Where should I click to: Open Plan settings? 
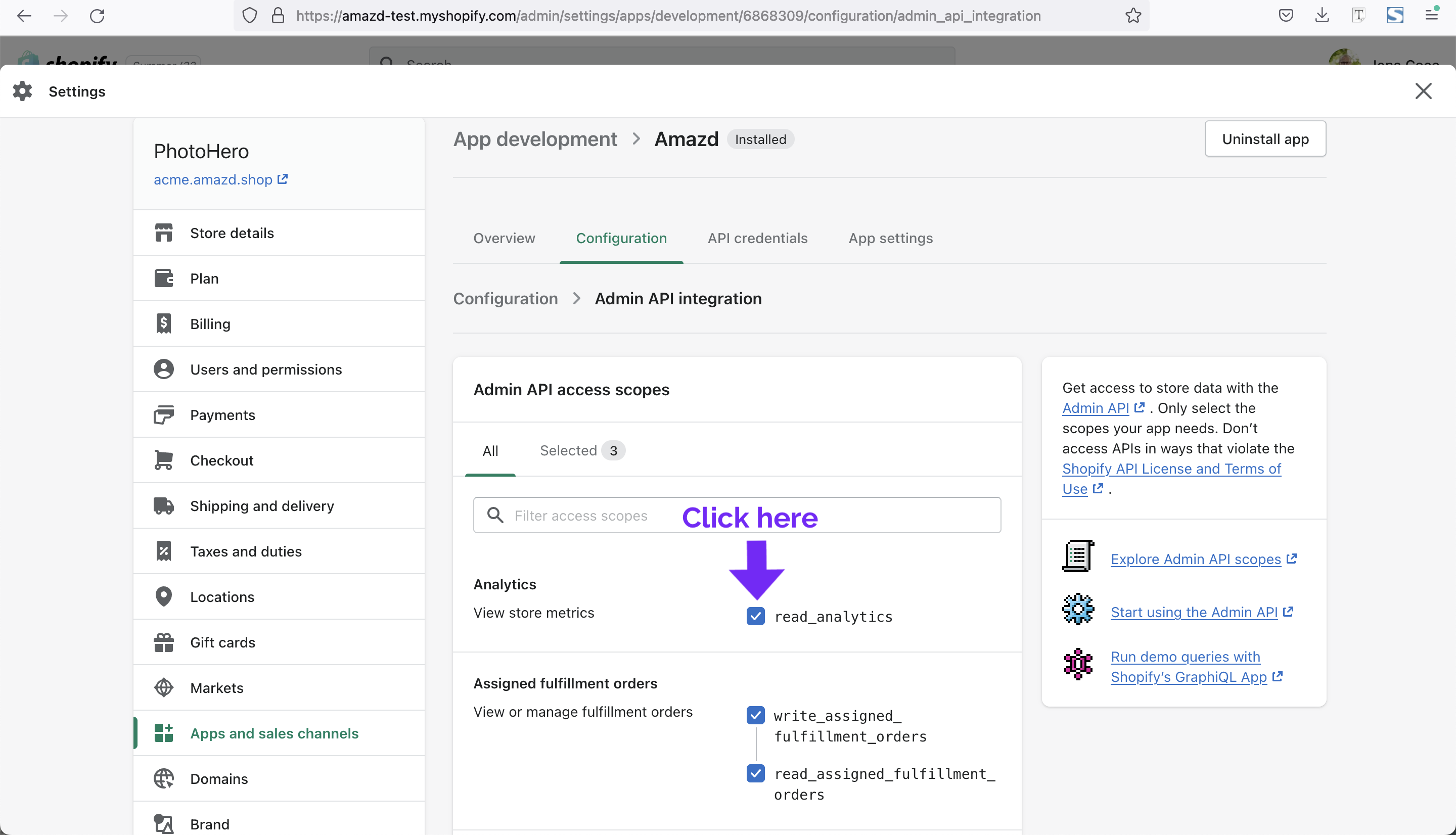point(279,278)
